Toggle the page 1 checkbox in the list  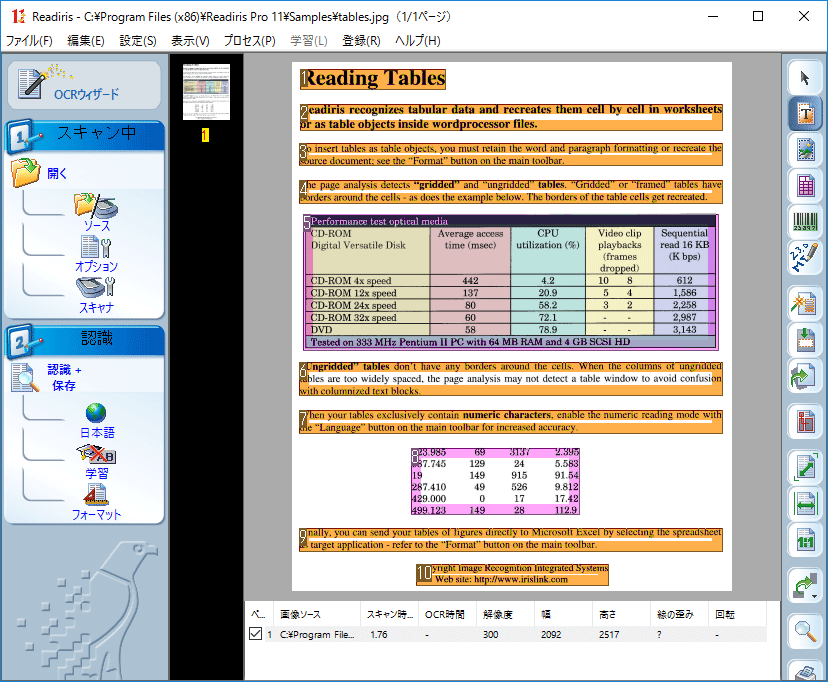pyautogui.click(x=255, y=633)
